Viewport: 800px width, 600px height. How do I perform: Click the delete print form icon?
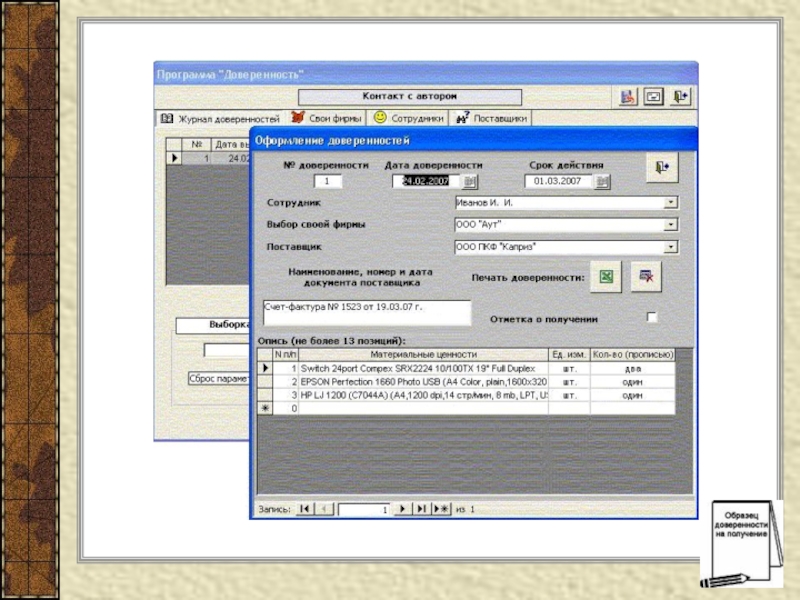coord(646,277)
